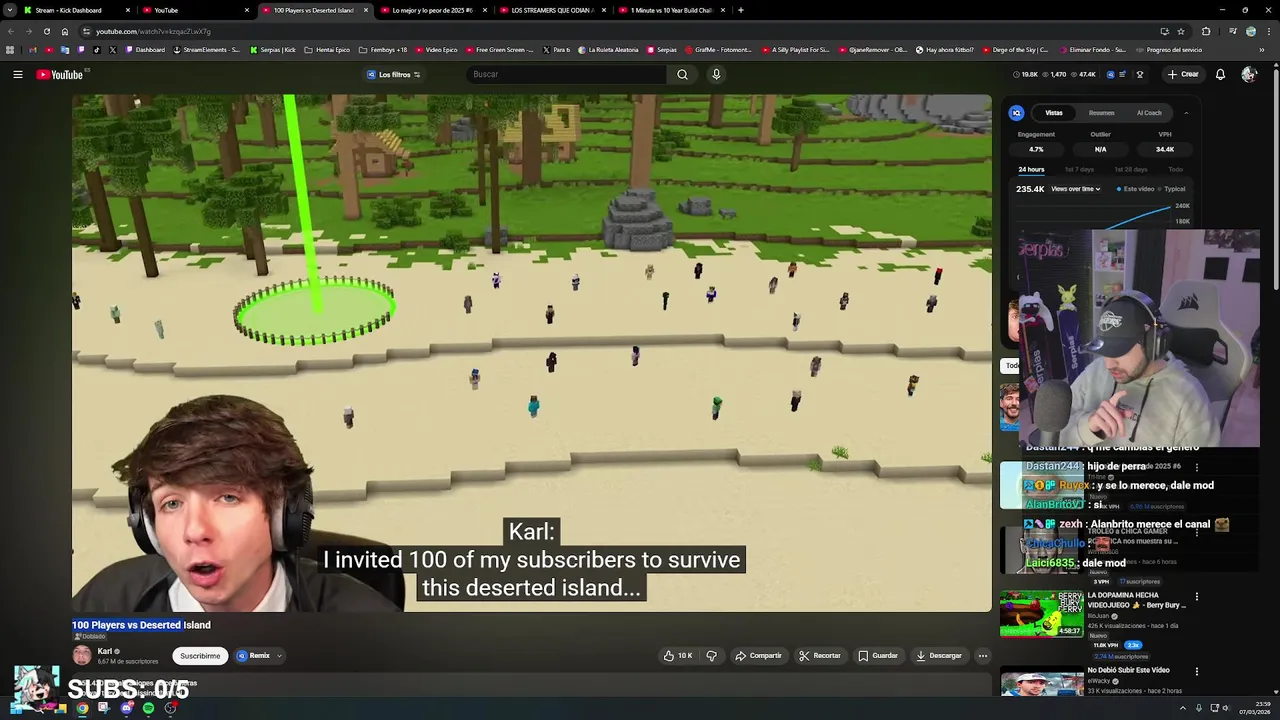This screenshot has height=720, width=1280.
Task: Click Recortar clip button
Action: 819,656
